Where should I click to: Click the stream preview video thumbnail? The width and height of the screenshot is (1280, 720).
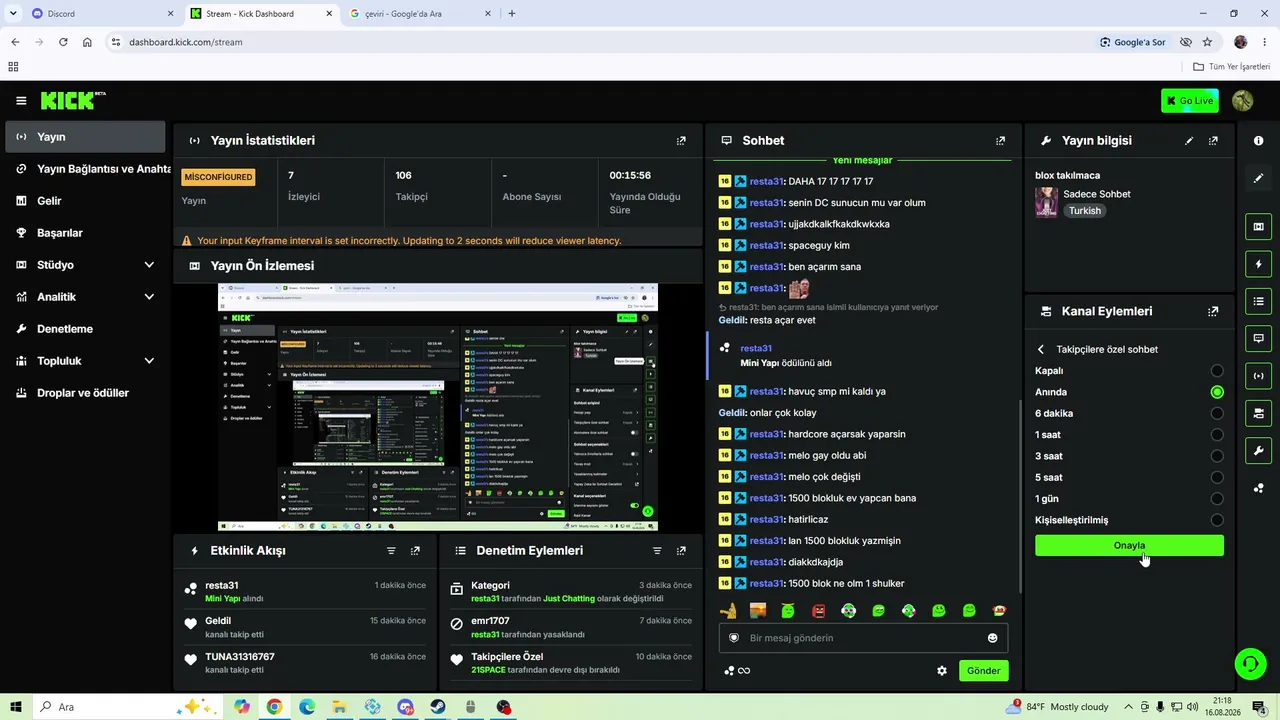point(438,407)
